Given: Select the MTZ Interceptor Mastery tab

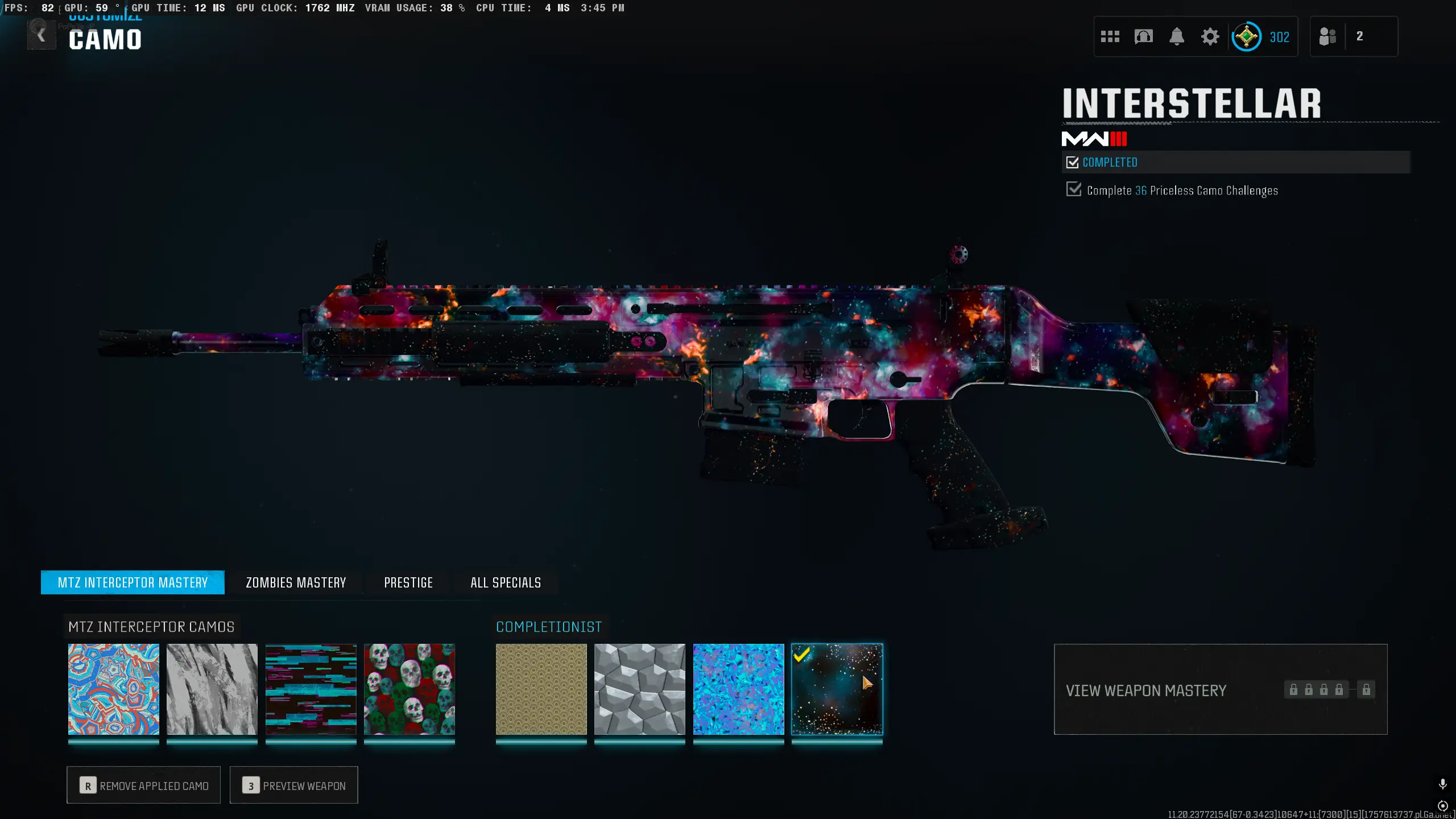Looking at the screenshot, I should (x=133, y=582).
